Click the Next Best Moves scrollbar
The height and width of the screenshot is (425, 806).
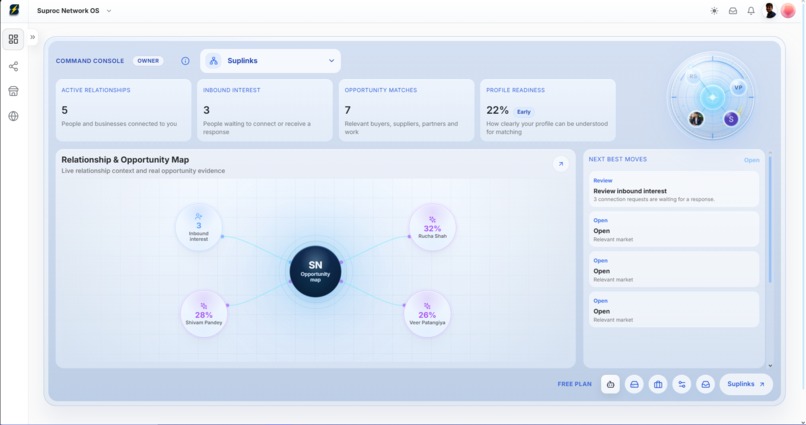click(x=770, y=218)
